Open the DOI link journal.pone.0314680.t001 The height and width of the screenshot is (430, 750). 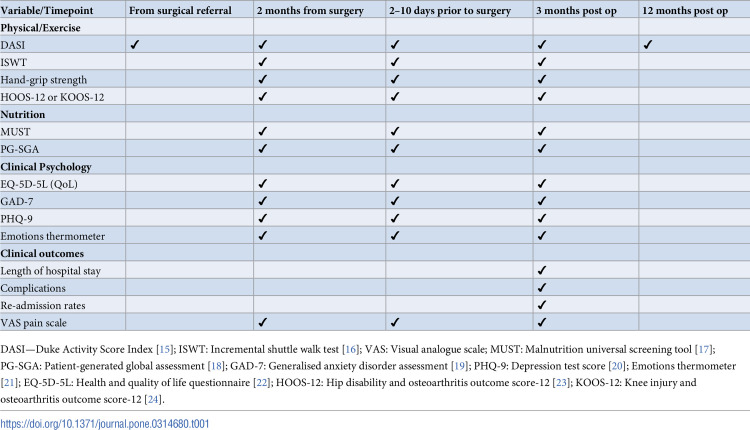[x=105, y=424]
